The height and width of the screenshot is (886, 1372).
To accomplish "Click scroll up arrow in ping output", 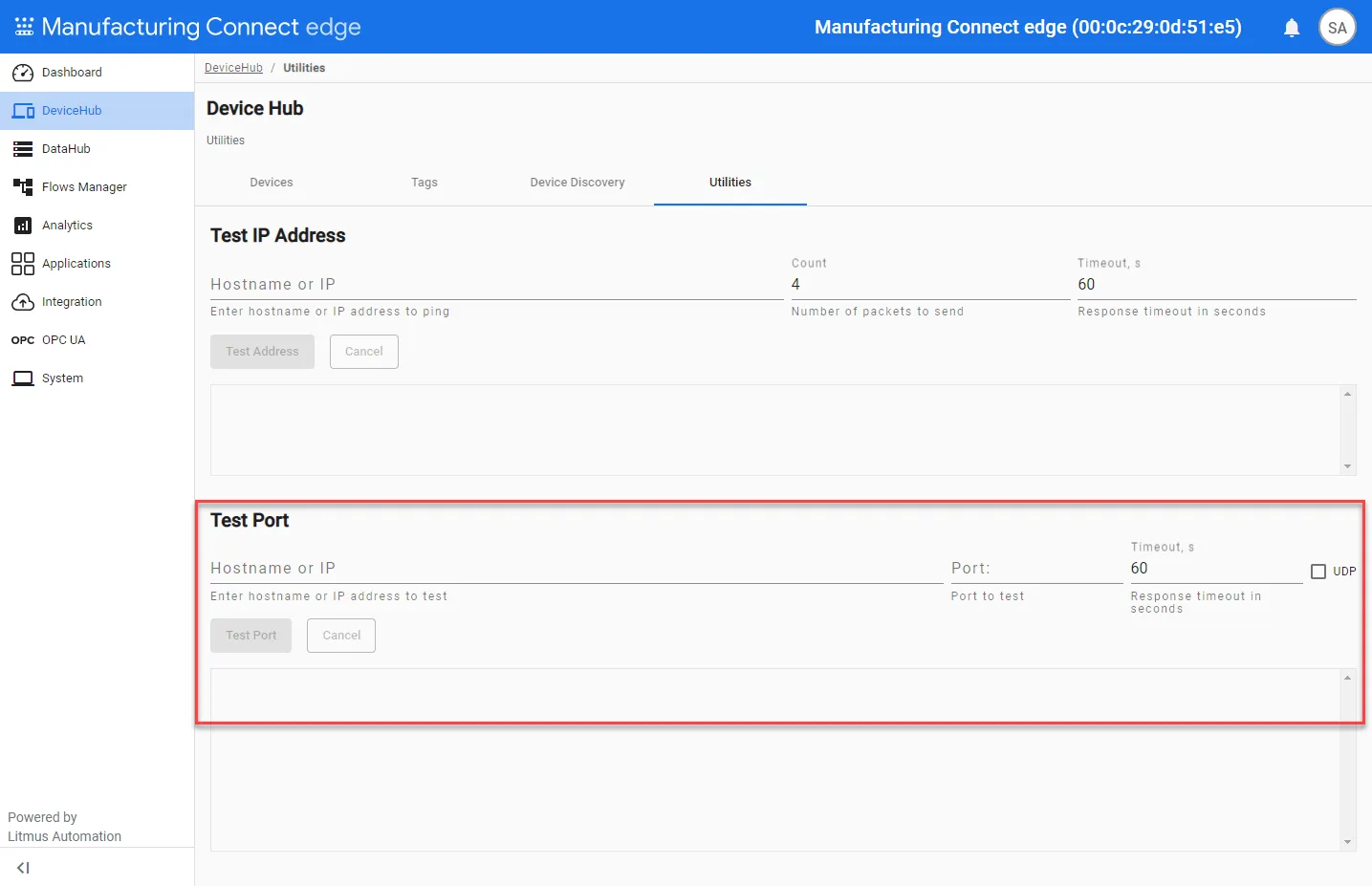I will click(1348, 394).
